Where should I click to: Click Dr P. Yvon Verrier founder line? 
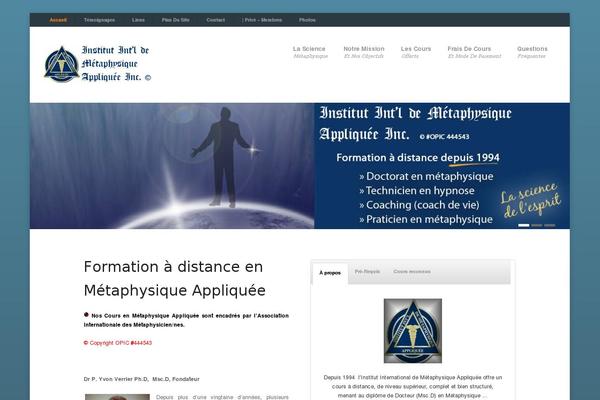click(142, 379)
